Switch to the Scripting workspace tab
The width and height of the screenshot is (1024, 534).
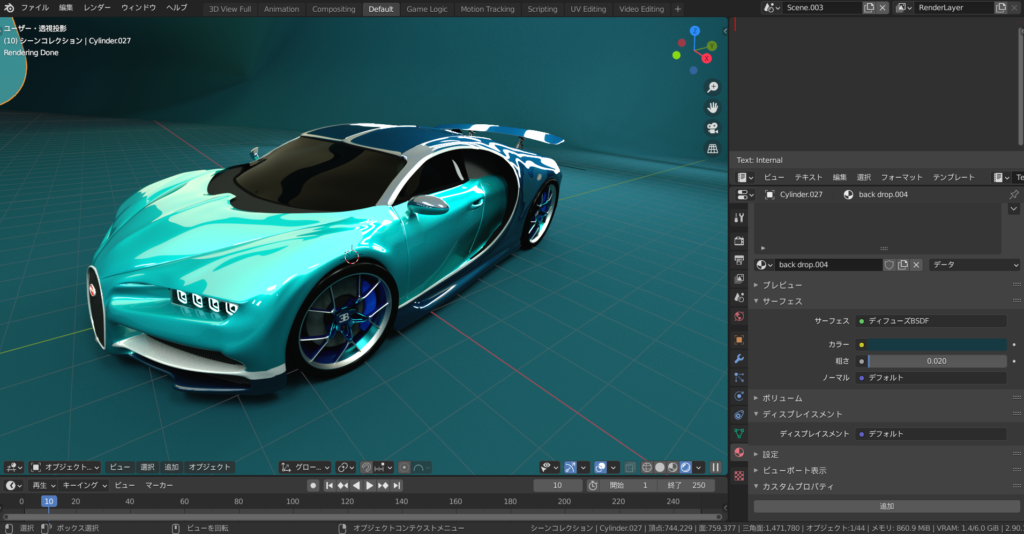point(542,9)
